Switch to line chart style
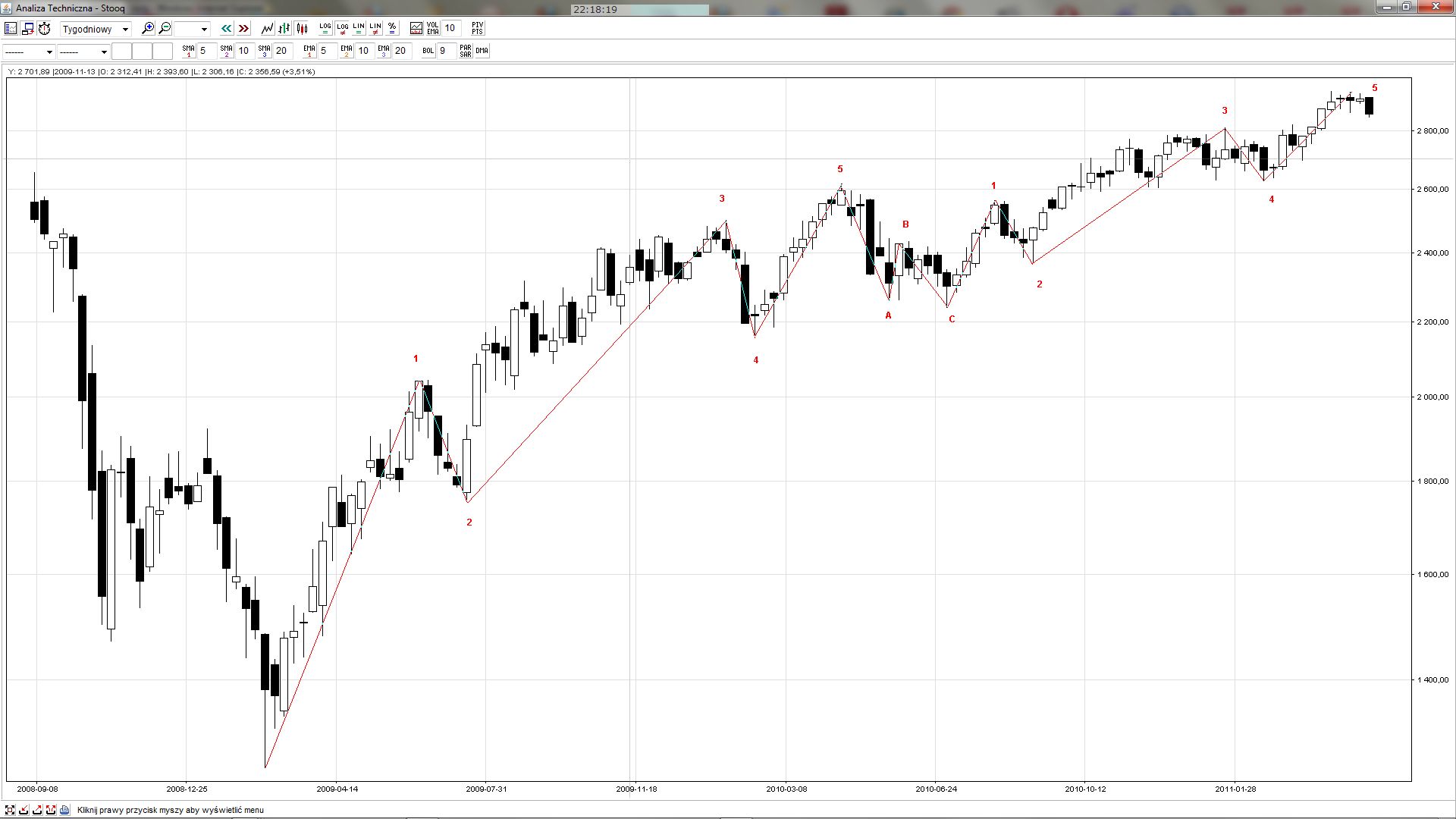Viewport: 1456px width, 819px height. [267, 29]
